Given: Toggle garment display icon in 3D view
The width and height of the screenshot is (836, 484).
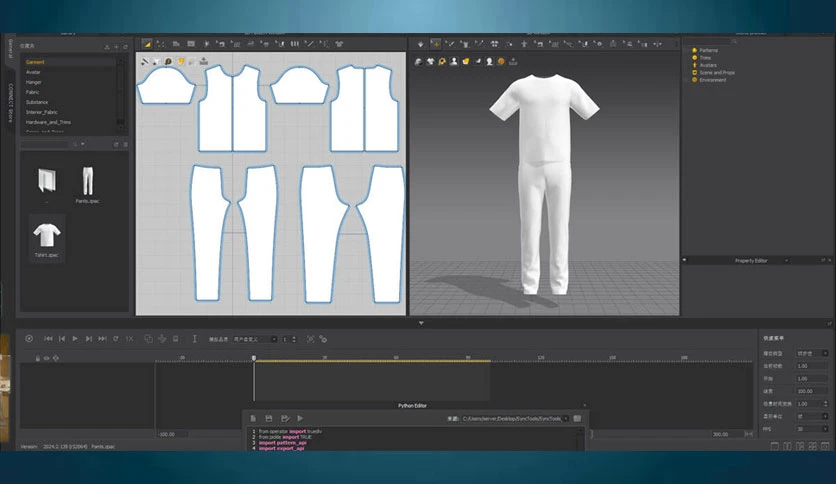Looking at the screenshot, I should click(x=430, y=62).
